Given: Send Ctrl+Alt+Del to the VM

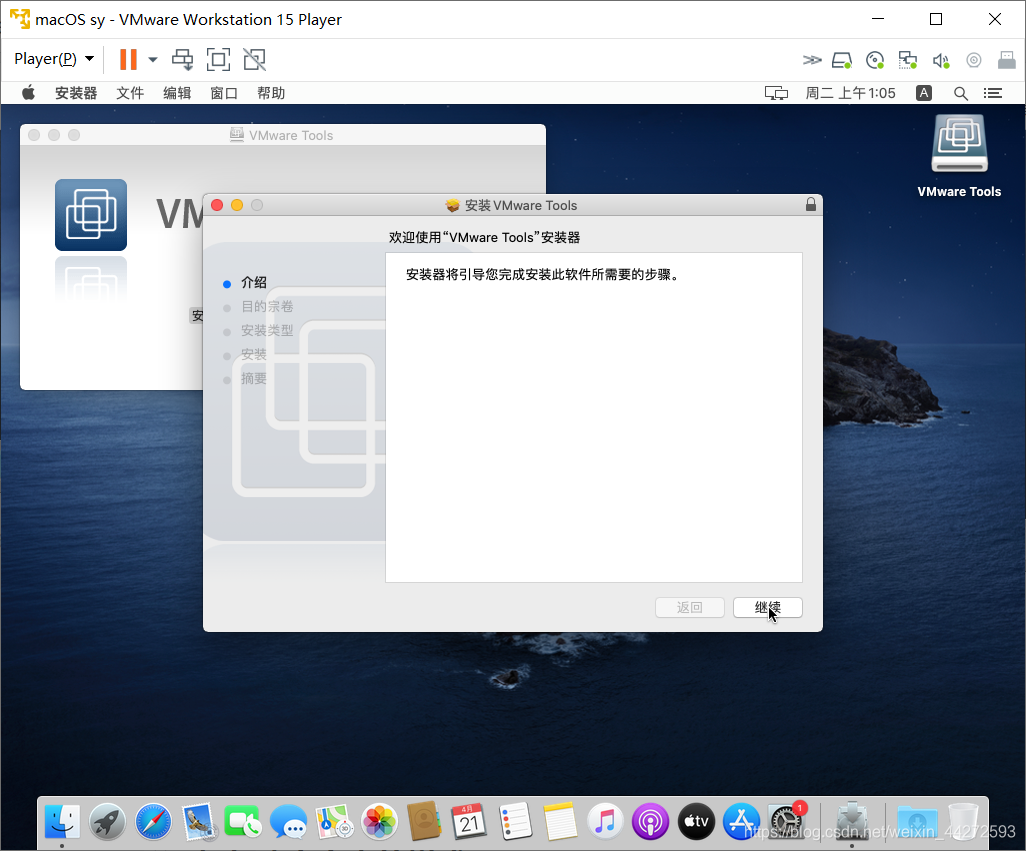Looking at the screenshot, I should (182, 59).
